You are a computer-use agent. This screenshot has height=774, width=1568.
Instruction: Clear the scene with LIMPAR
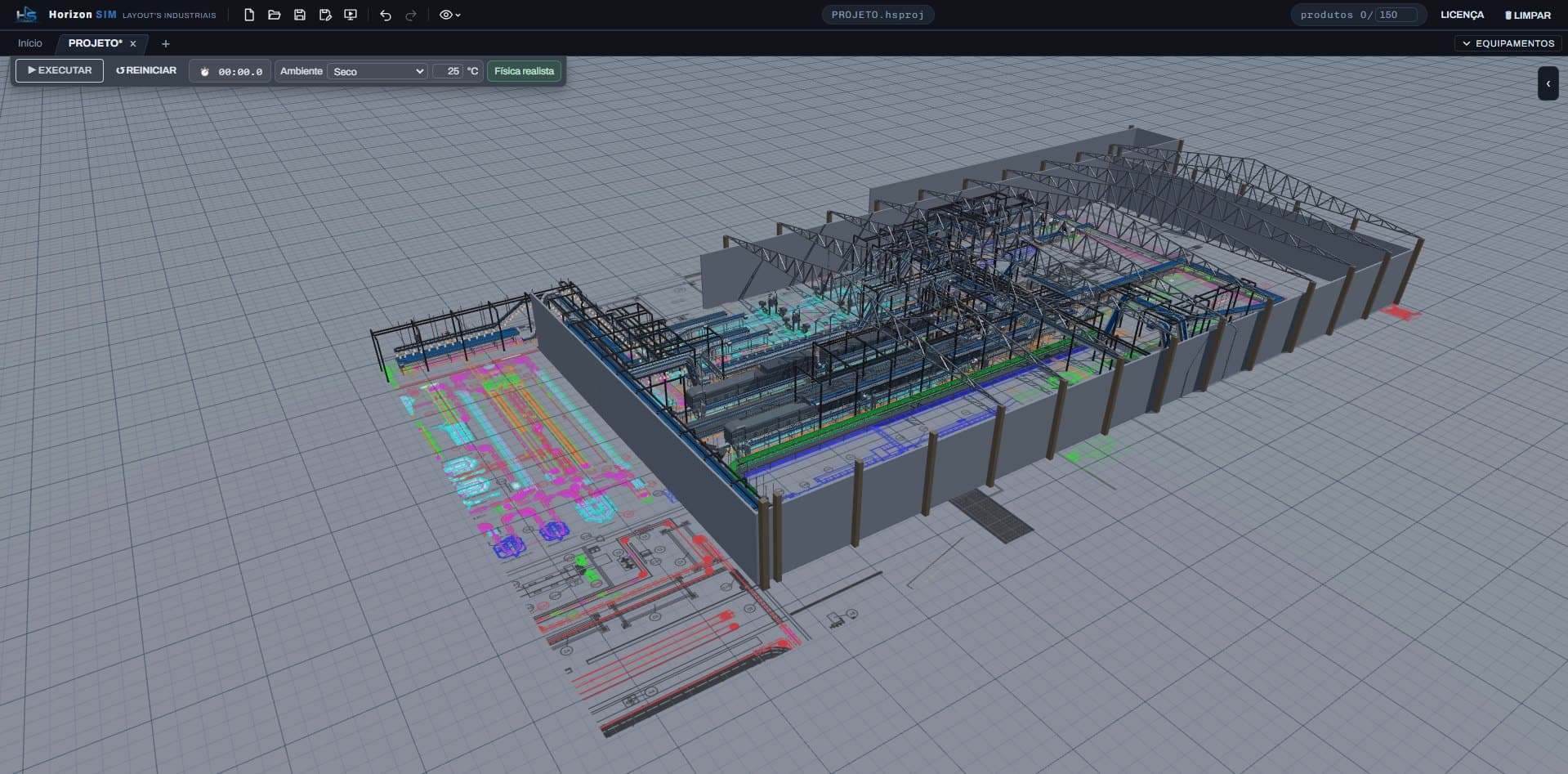pos(1527,15)
